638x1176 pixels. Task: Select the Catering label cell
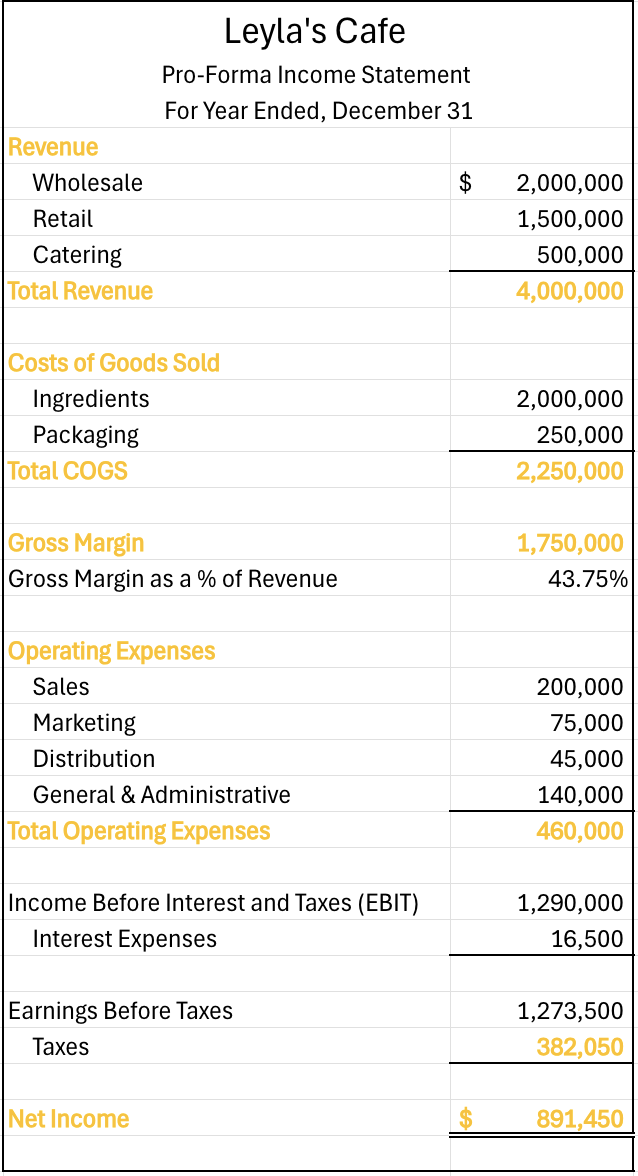click(77, 255)
